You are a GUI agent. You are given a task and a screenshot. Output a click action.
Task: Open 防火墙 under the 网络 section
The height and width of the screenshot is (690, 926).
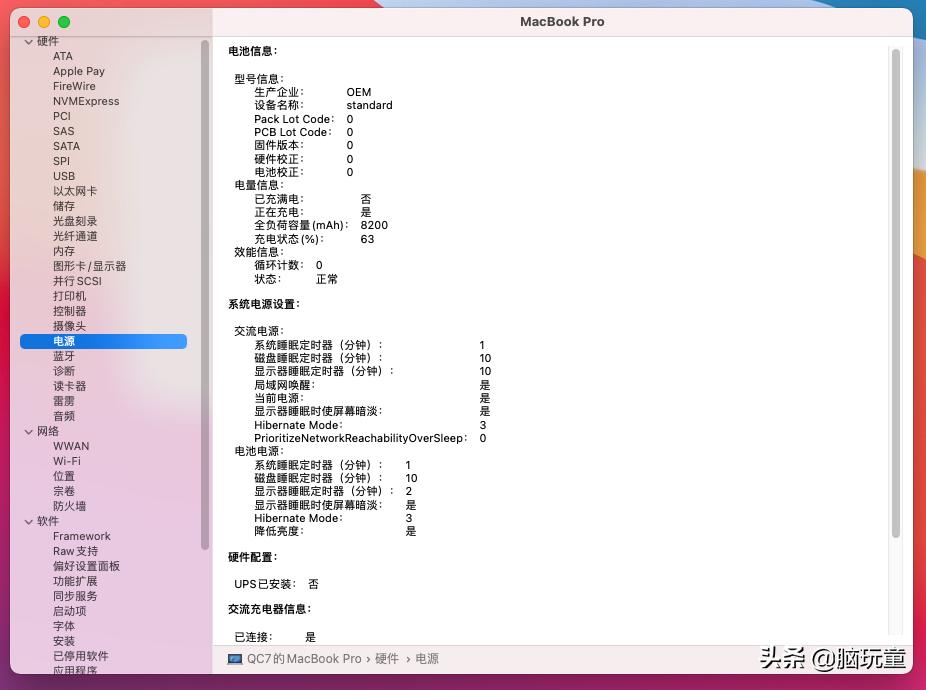[68, 506]
